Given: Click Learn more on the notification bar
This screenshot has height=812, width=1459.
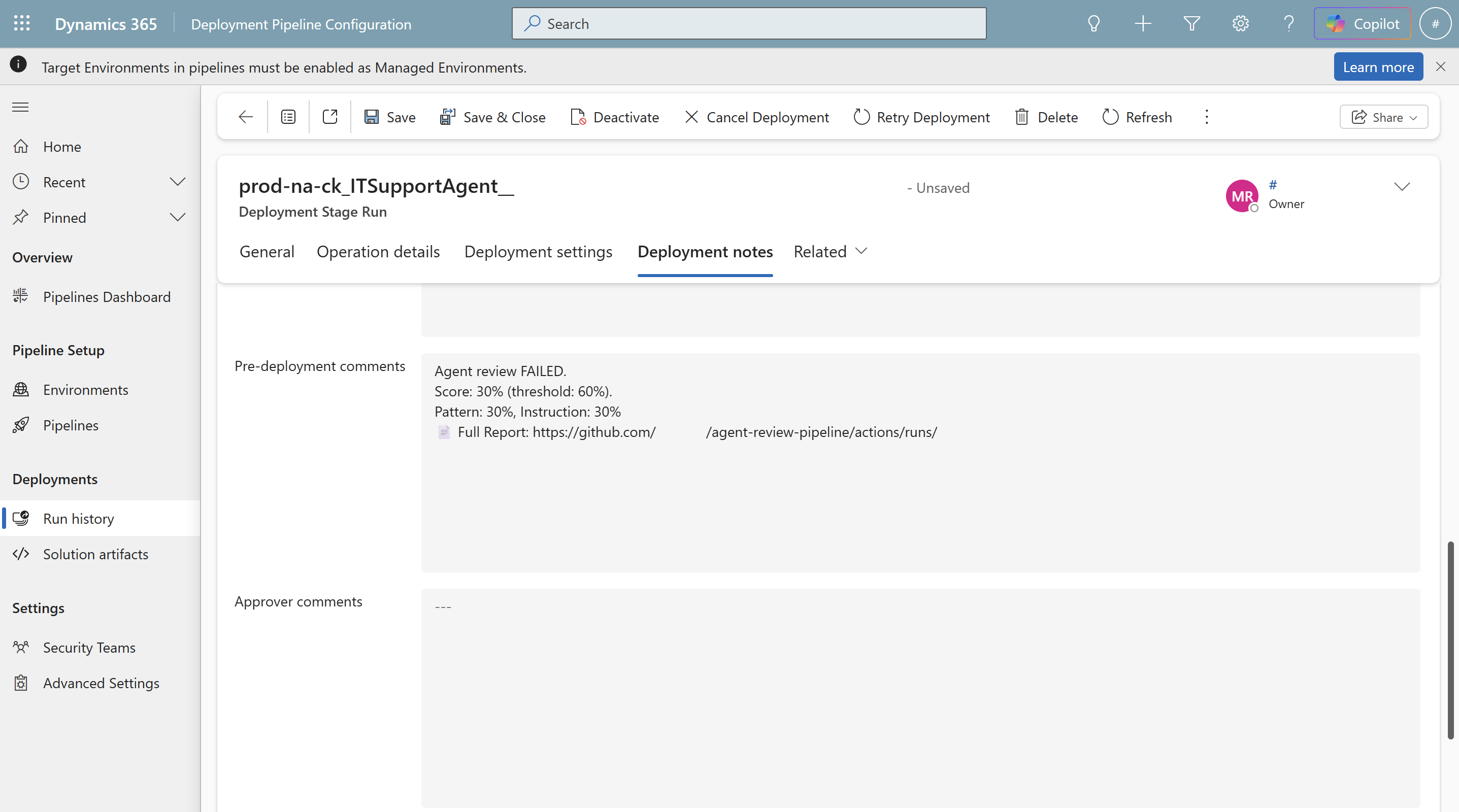Looking at the screenshot, I should point(1378,67).
